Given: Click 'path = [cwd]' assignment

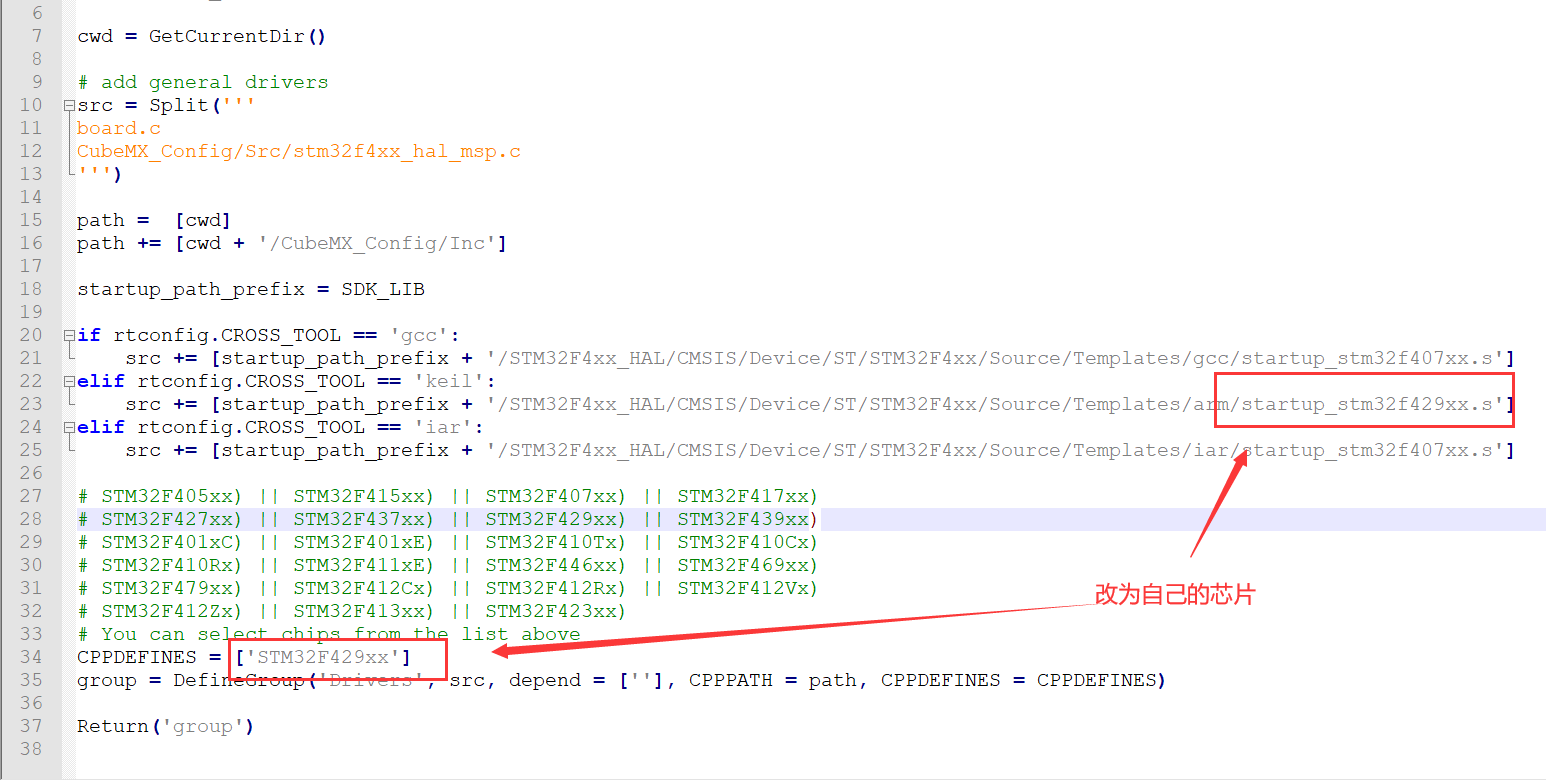Looking at the screenshot, I should [x=154, y=220].
